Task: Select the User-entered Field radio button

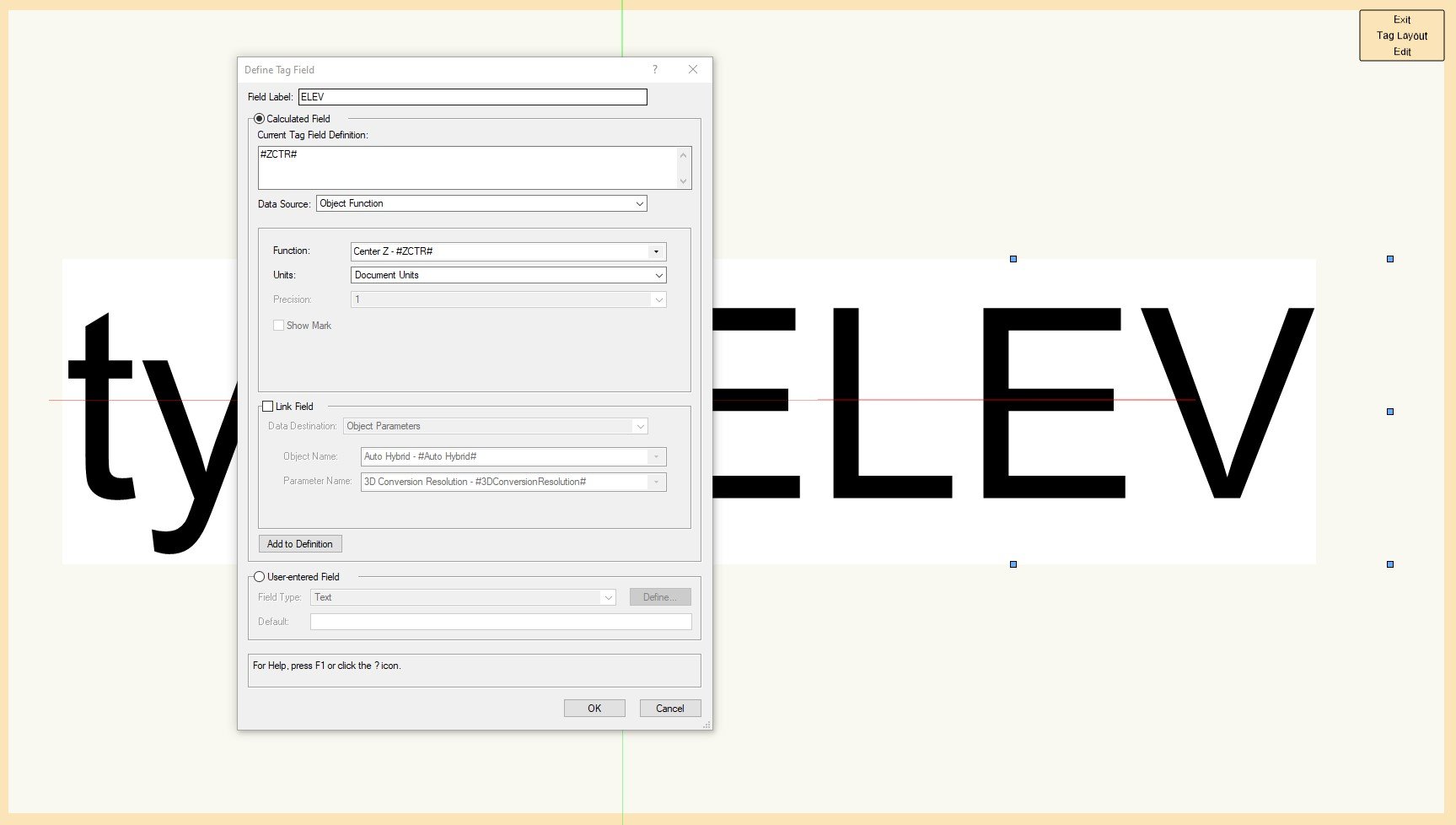Action: click(259, 576)
